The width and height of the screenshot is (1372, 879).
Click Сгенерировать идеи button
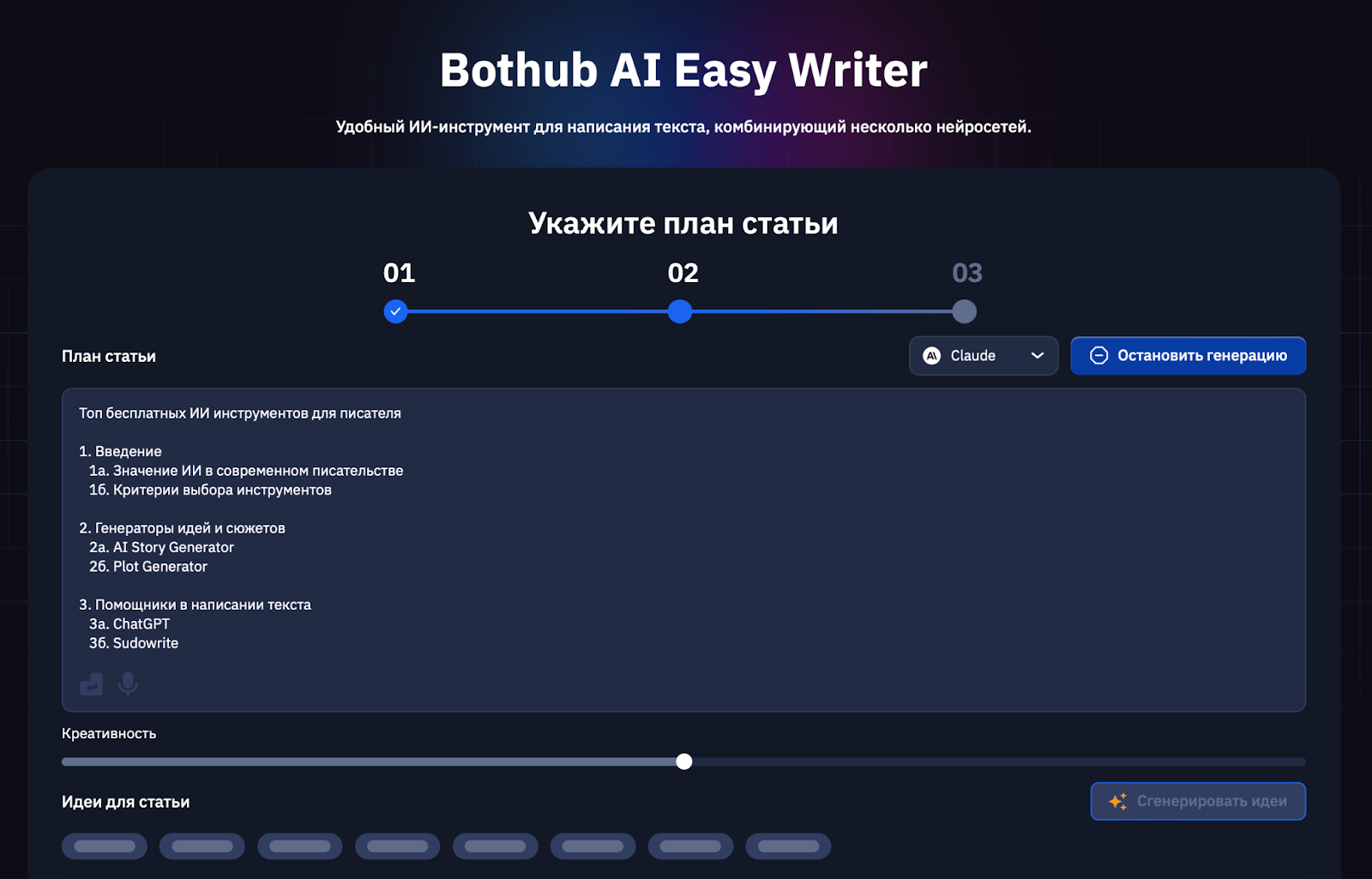[1198, 801]
